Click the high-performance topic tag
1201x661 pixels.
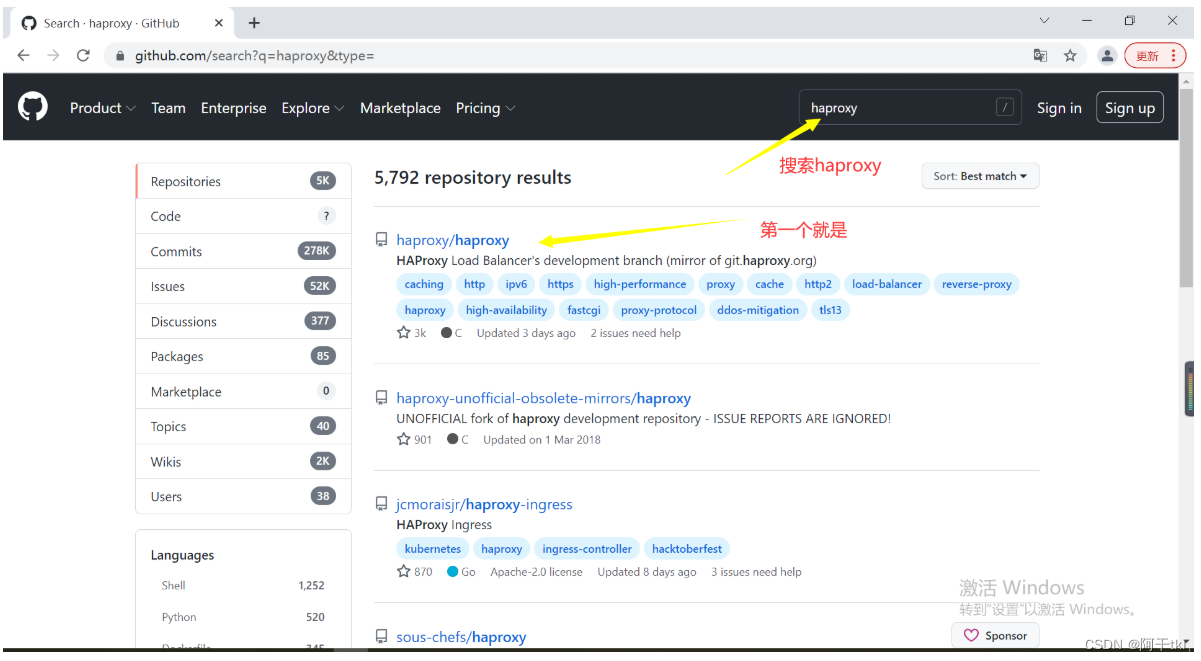pos(640,284)
